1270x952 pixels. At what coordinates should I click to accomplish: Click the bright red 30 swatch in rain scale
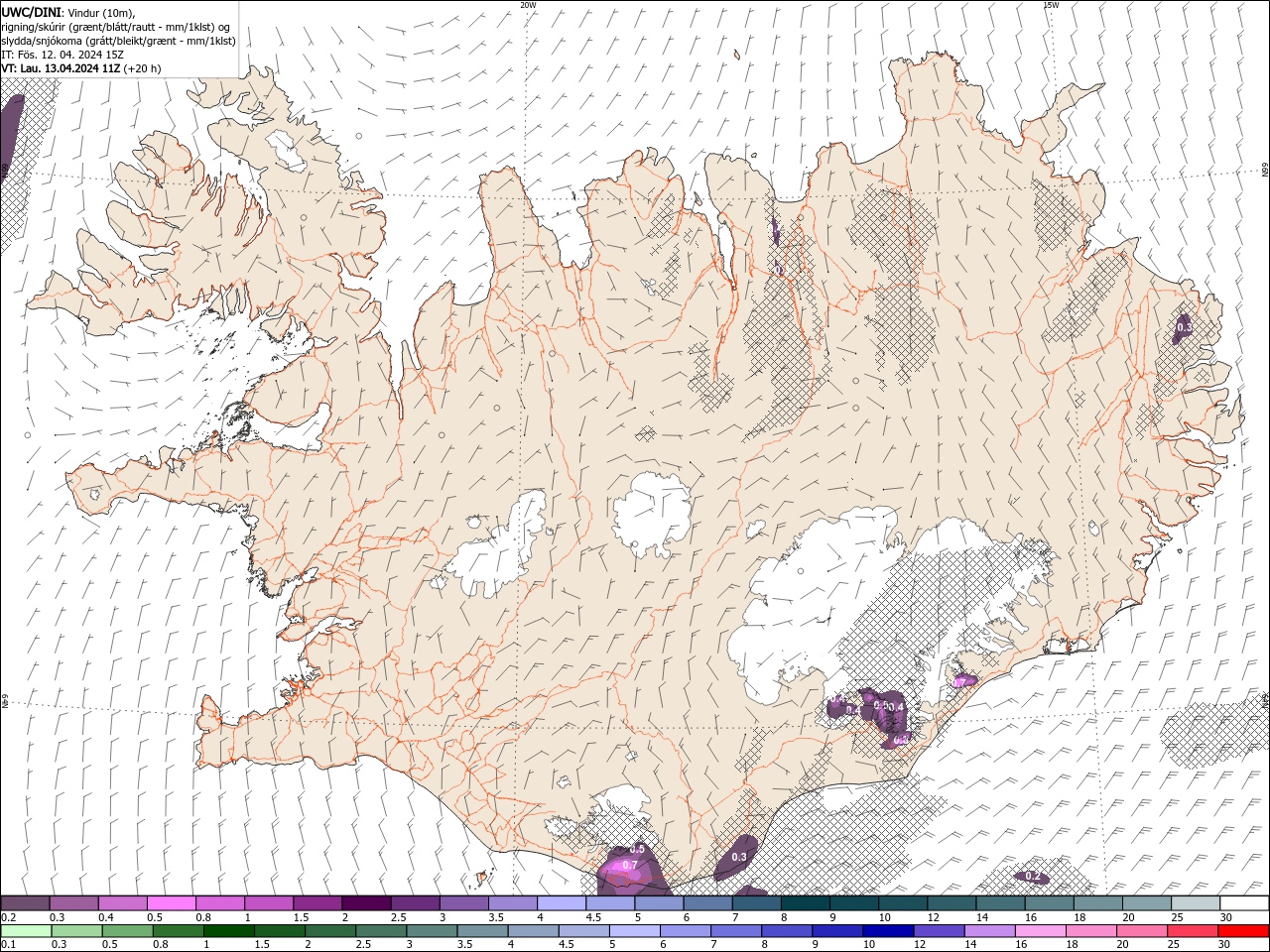[1243, 931]
